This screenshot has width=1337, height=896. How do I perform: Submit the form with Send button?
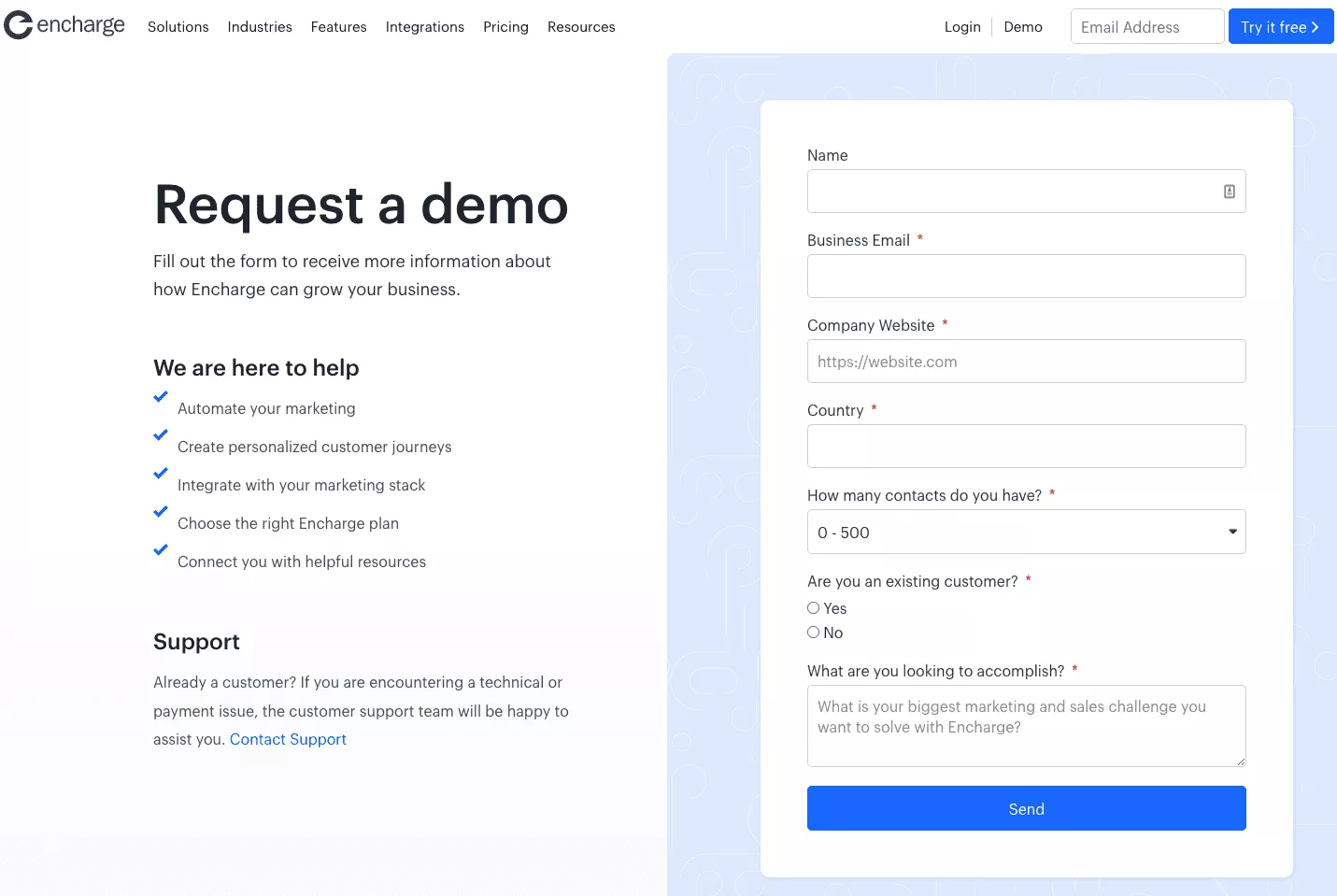(1026, 808)
